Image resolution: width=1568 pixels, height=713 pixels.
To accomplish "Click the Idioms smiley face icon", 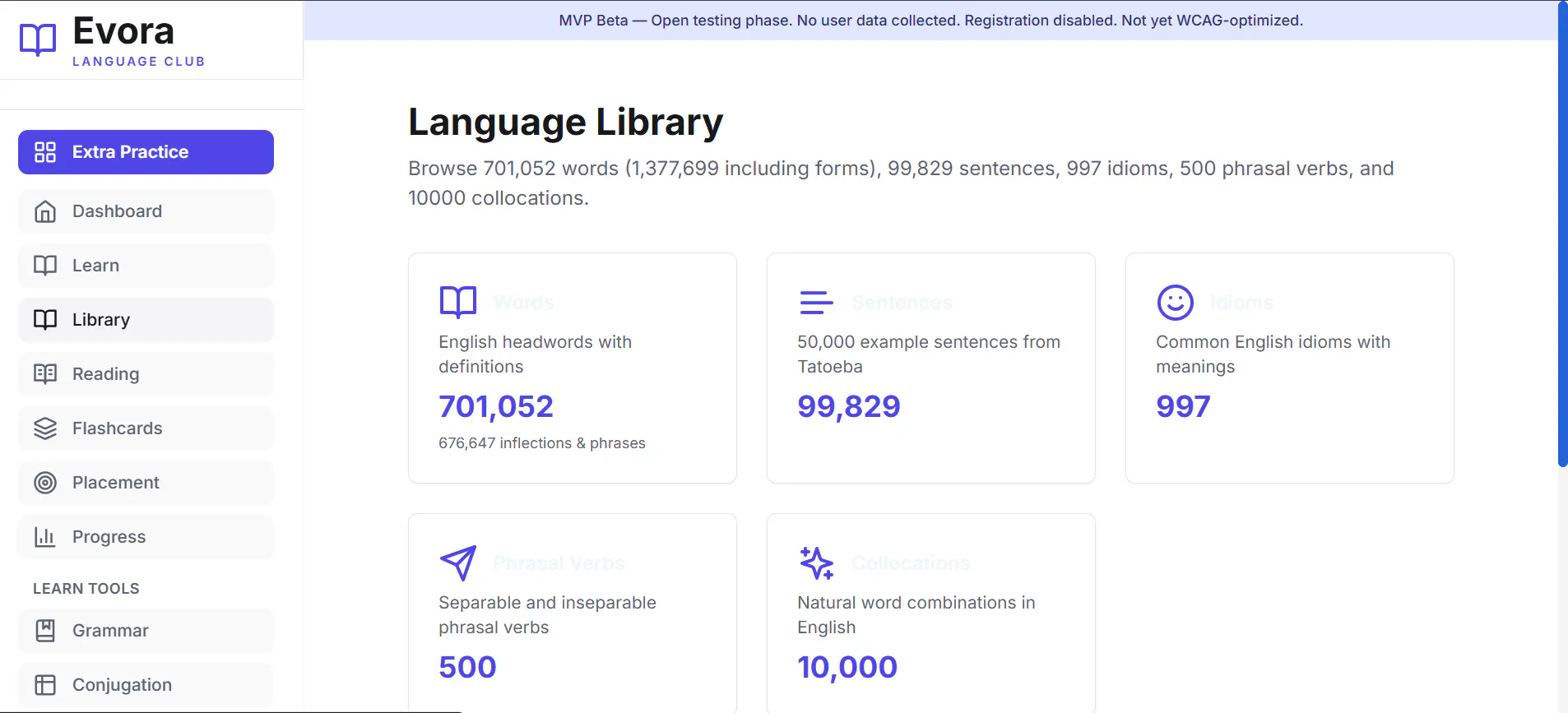I will coord(1176,303).
